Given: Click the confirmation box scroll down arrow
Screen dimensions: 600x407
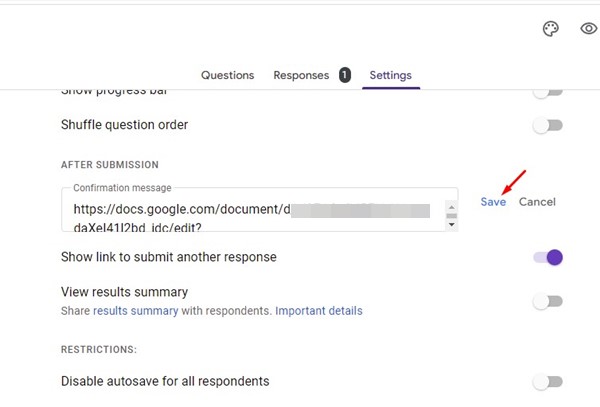Looking at the screenshot, I should point(451,224).
